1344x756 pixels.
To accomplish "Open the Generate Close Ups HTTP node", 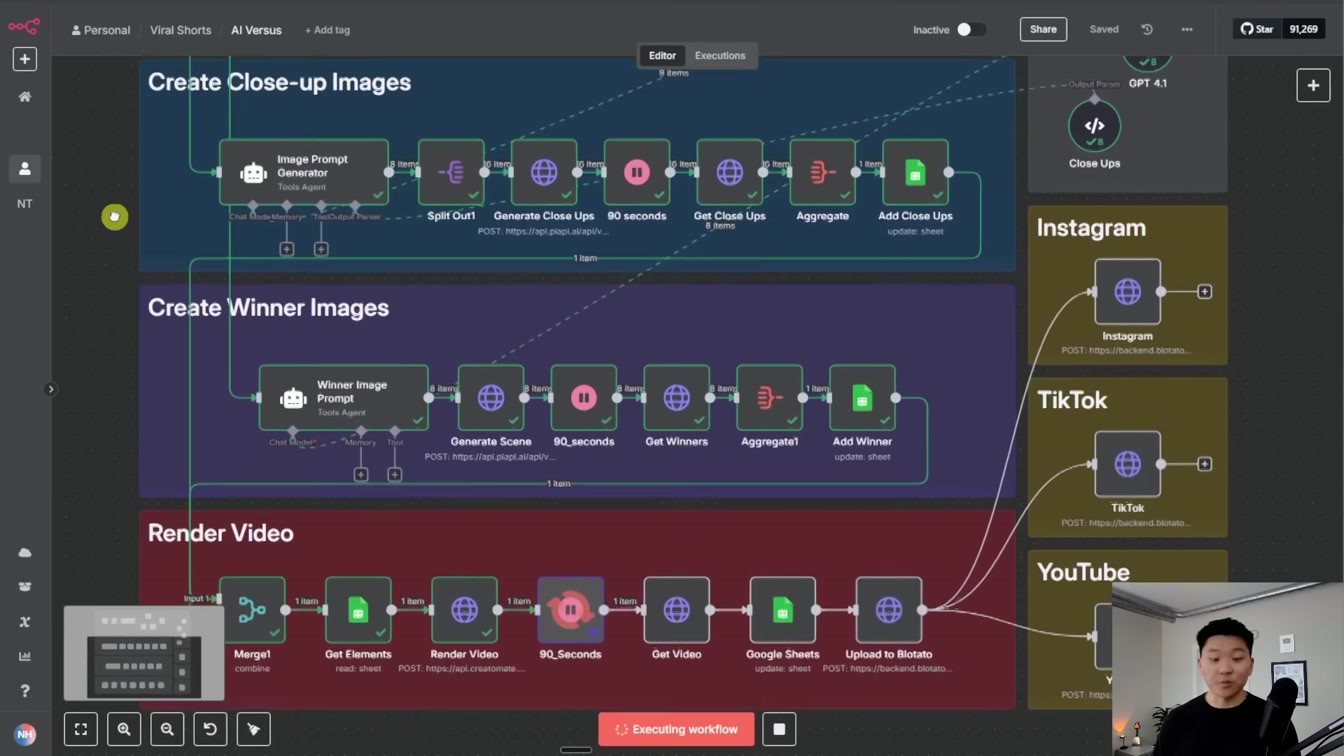I will [x=544, y=172].
